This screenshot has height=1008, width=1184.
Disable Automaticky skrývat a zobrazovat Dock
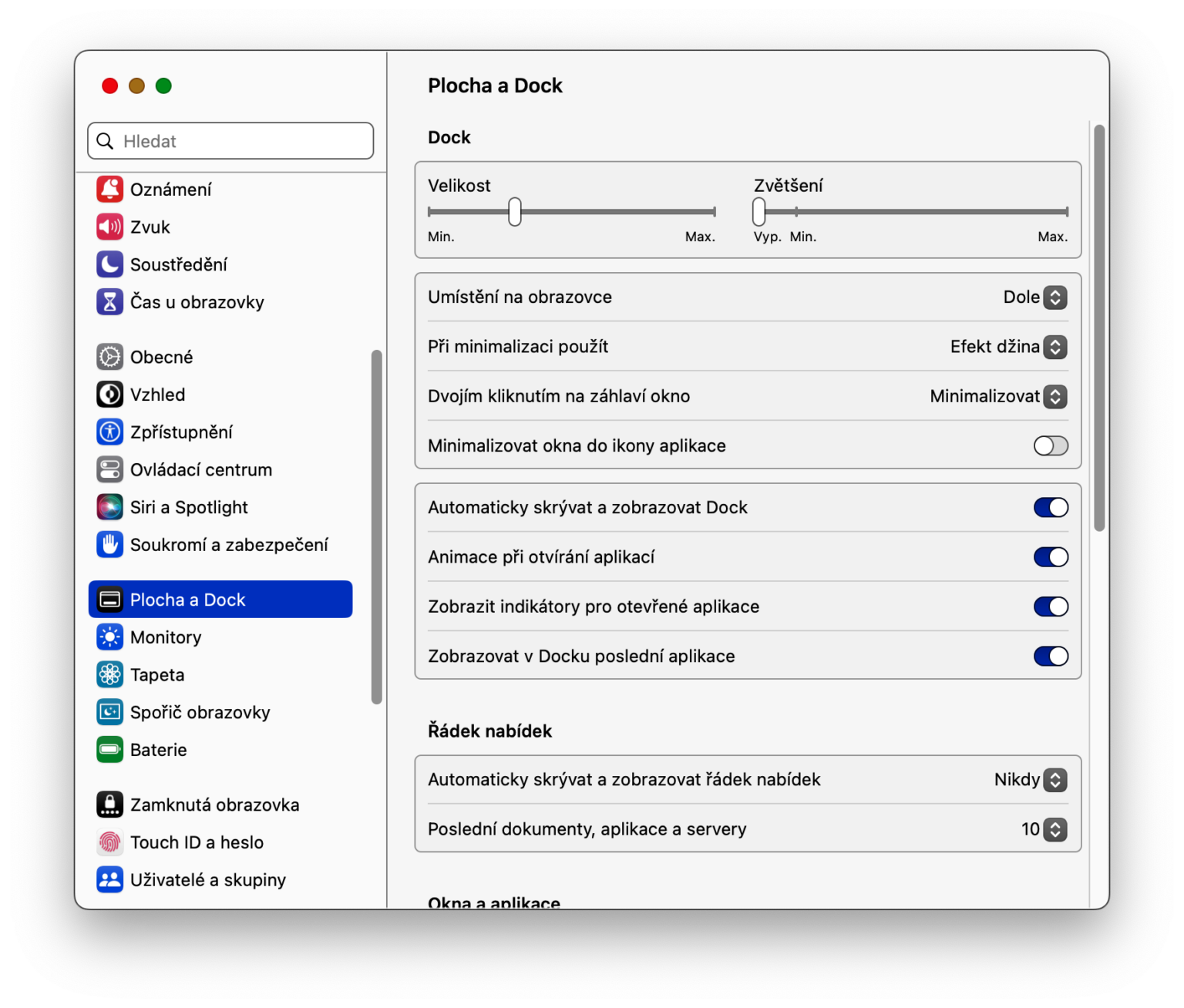pyautogui.click(x=1050, y=507)
